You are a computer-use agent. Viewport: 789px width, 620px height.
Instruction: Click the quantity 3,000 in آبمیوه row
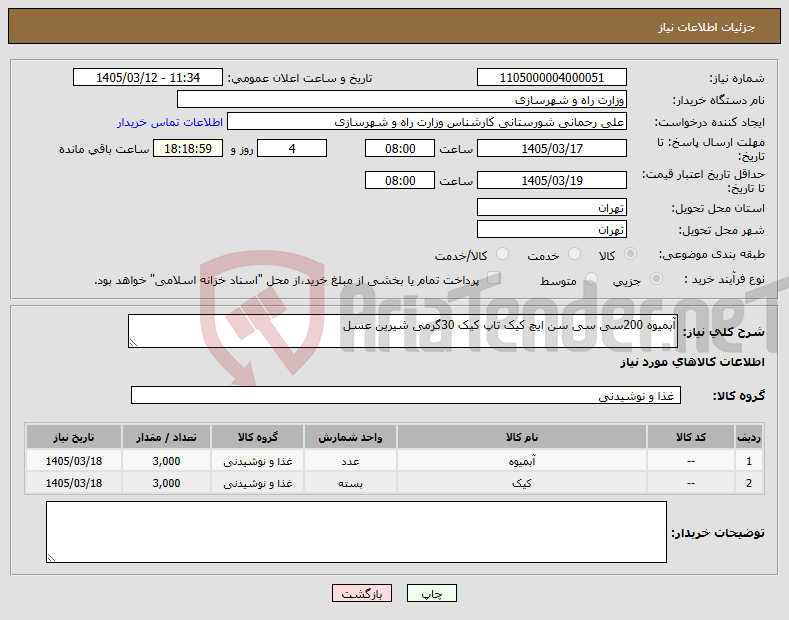[x=166, y=461]
